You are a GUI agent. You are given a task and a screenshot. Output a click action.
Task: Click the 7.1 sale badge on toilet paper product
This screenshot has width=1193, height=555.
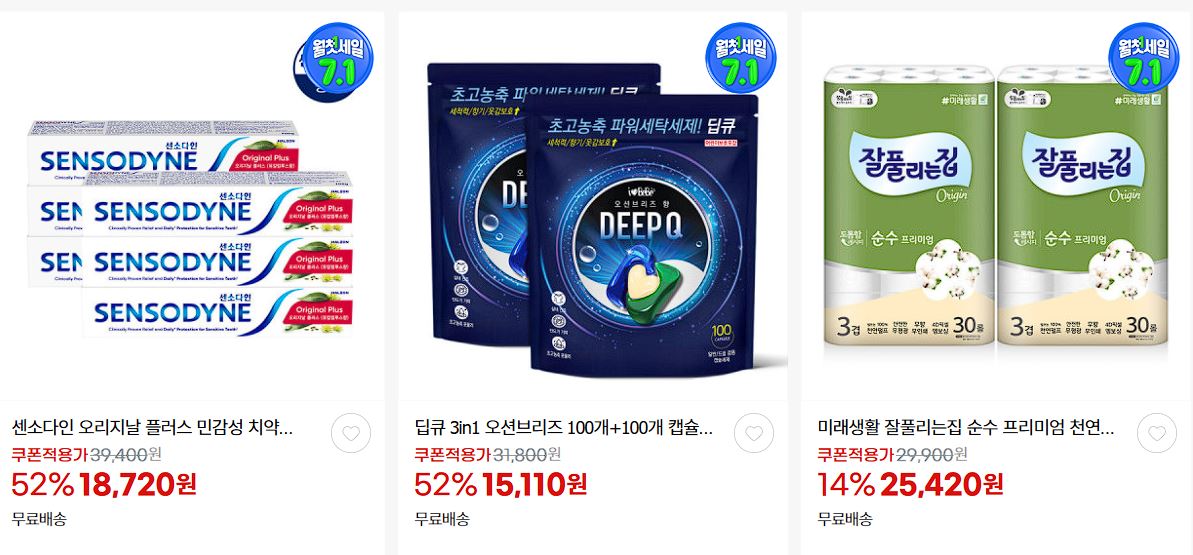[x=1144, y=57]
